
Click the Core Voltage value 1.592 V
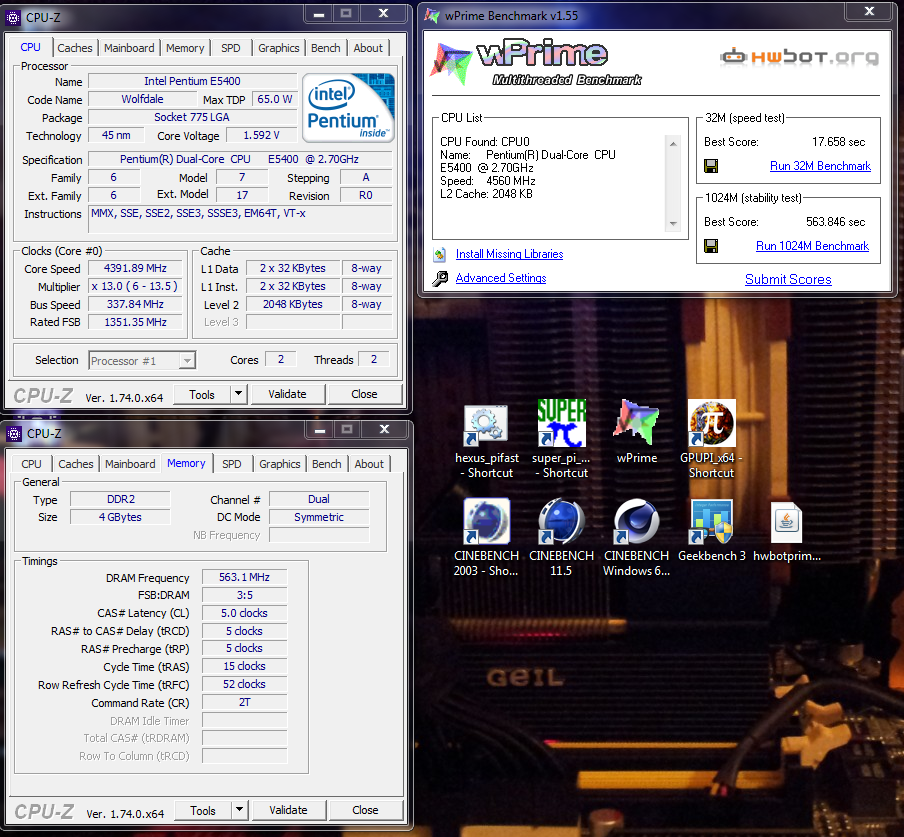pyautogui.click(x=261, y=135)
